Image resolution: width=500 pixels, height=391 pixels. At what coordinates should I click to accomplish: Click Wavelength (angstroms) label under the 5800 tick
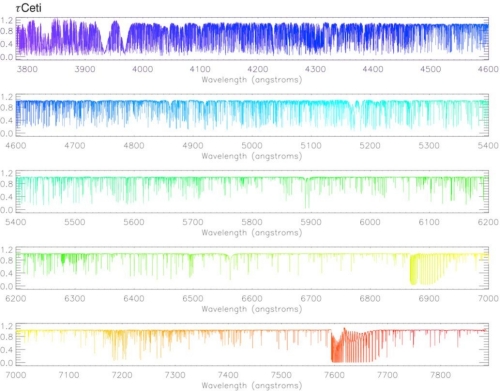(x=252, y=233)
